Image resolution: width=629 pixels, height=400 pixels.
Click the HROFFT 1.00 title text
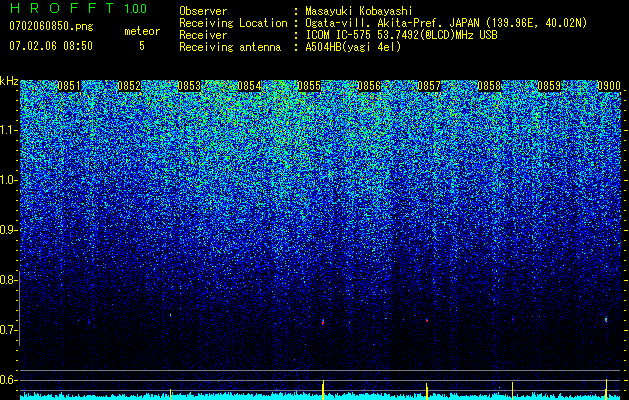click(79, 8)
